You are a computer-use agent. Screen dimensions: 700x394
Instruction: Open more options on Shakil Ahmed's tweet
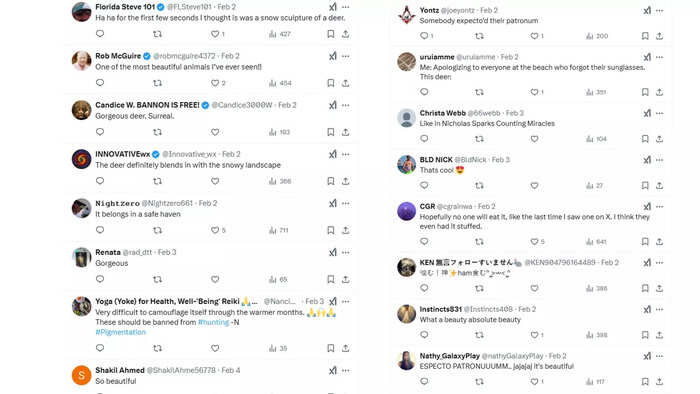[x=346, y=370]
